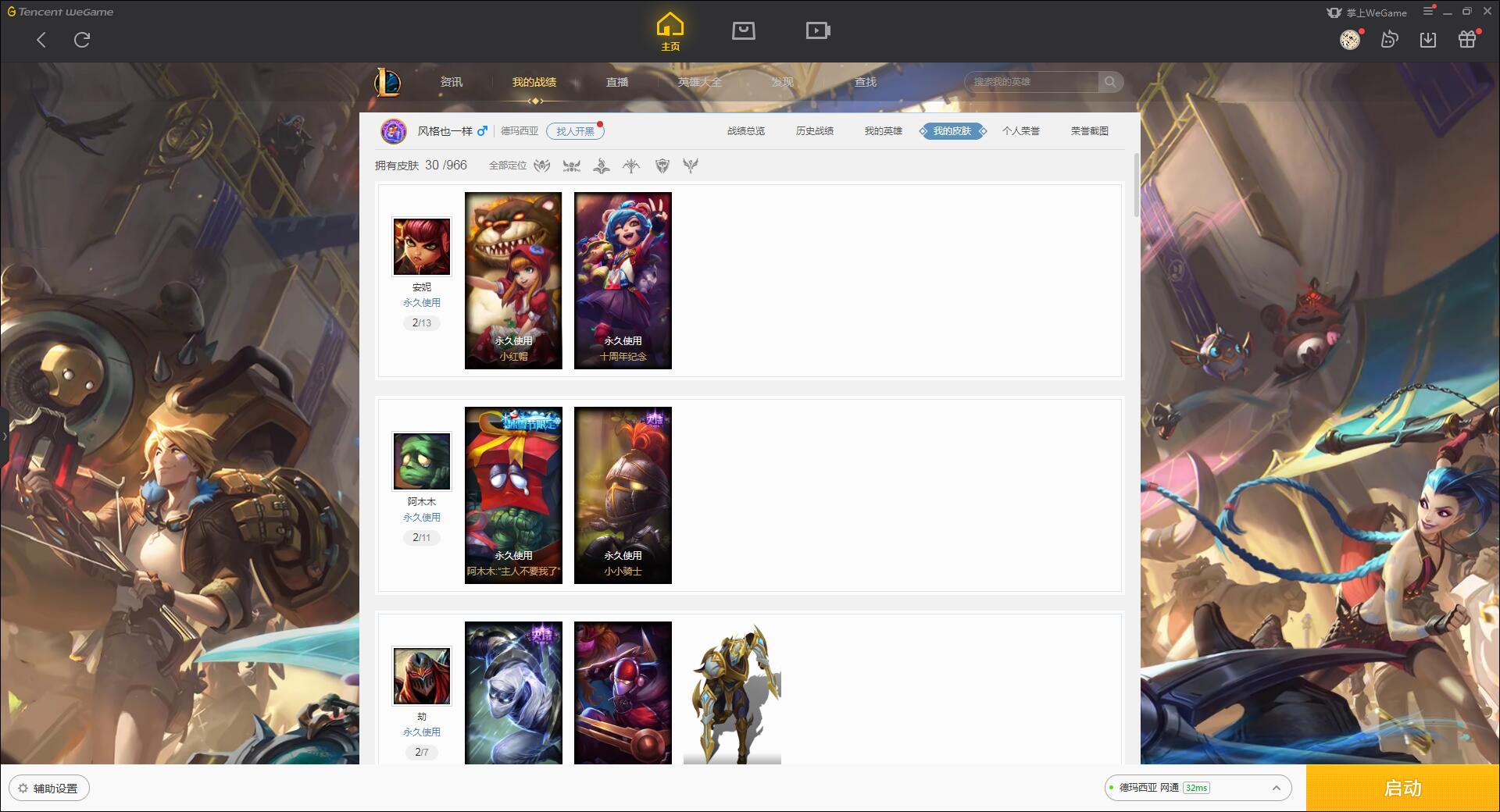Open the 小红帽 Annie skin card
Image resolution: width=1500 pixels, height=812 pixels.
click(x=513, y=280)
